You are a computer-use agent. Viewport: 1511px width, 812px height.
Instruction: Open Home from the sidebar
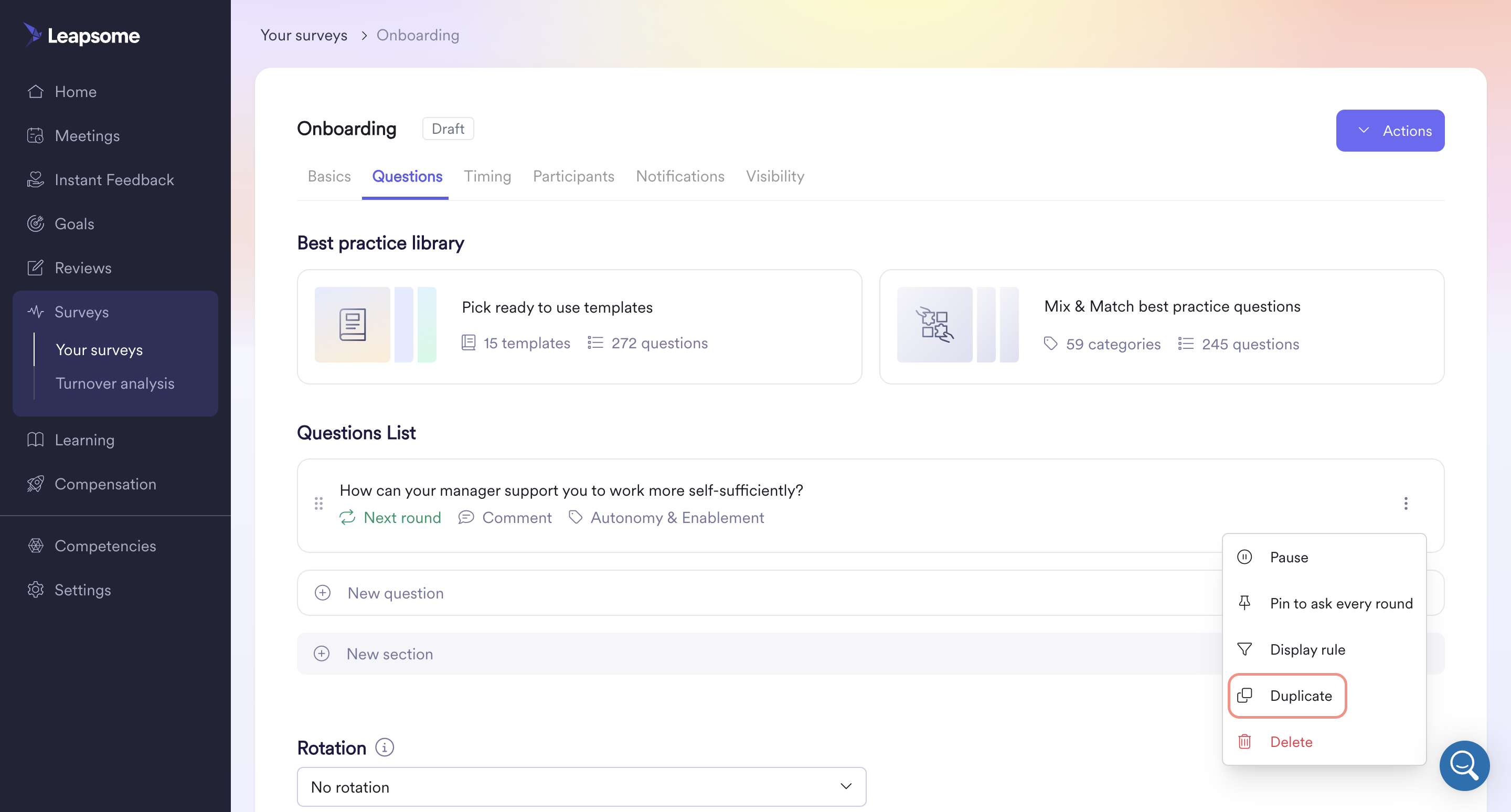click(75, 91)
